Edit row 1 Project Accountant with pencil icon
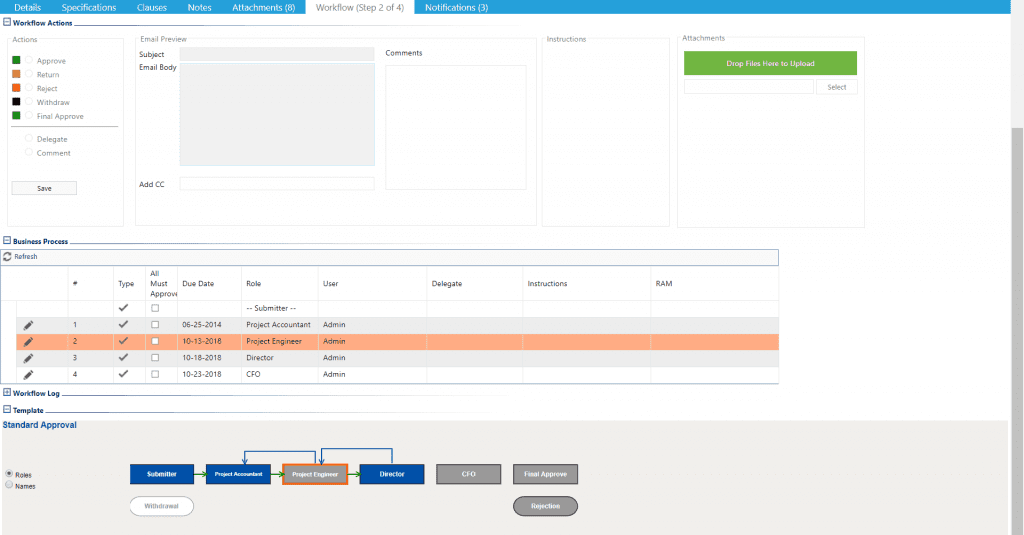This screenshot has width=1024, height=535. (28, 325)
